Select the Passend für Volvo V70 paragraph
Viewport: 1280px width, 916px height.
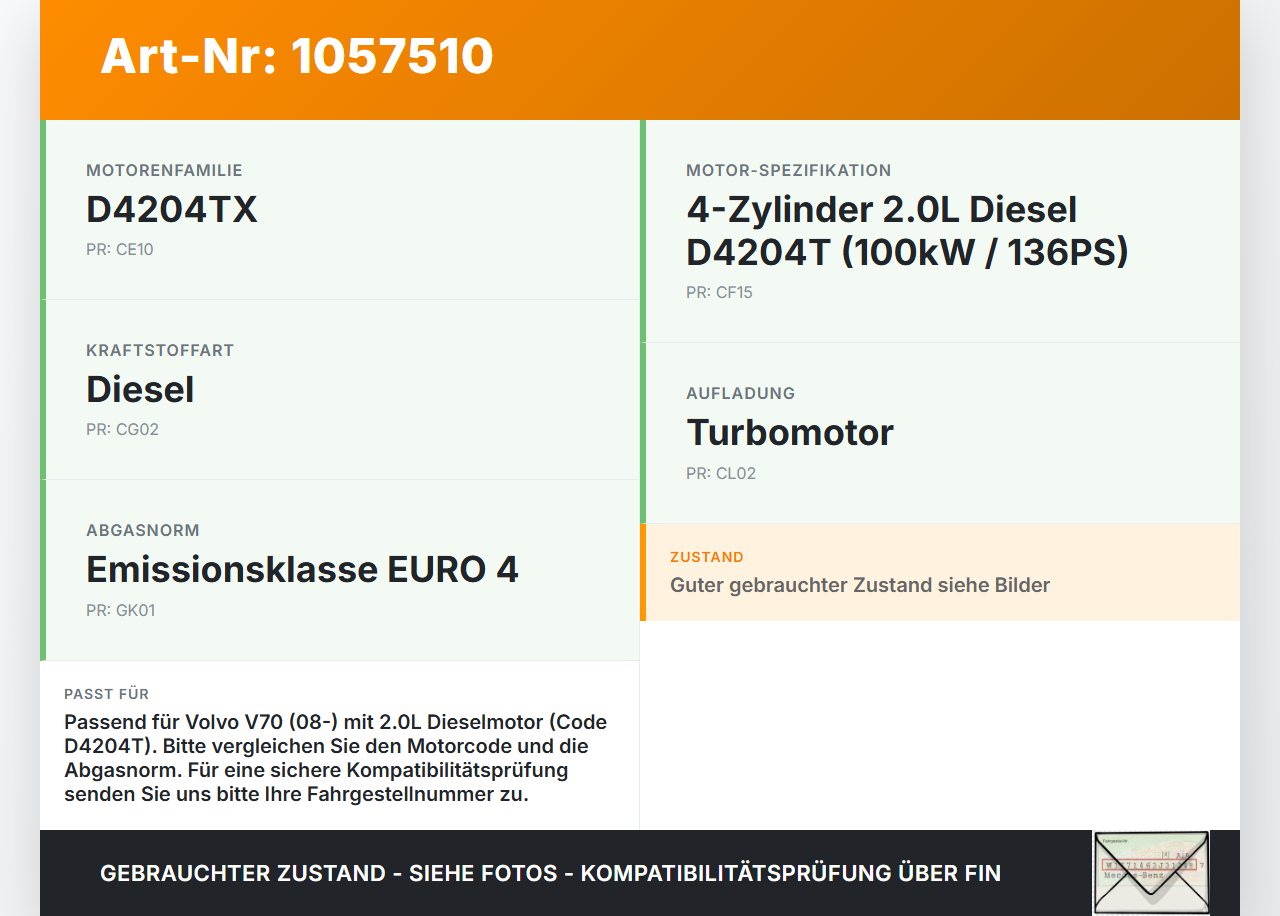coord(336,759)
